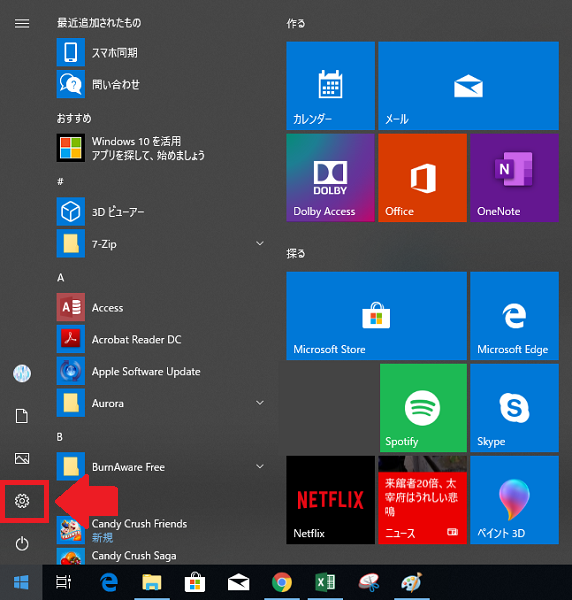Open Microsoft Store from the taskbar
The width and height of the screenshot is (572, 600).
coord(195,582)
